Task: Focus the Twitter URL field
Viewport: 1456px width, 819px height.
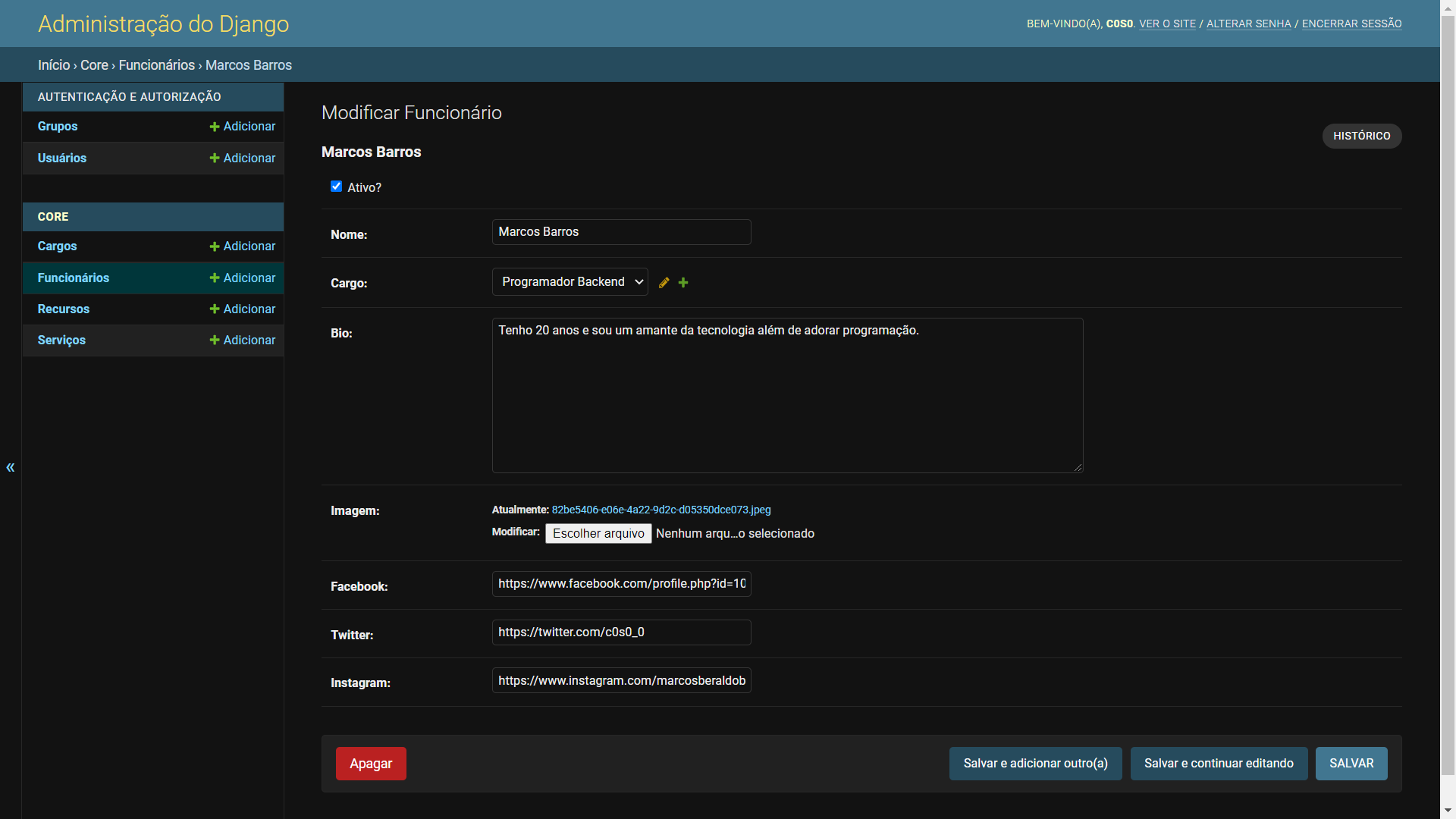Action: point(622,632)
